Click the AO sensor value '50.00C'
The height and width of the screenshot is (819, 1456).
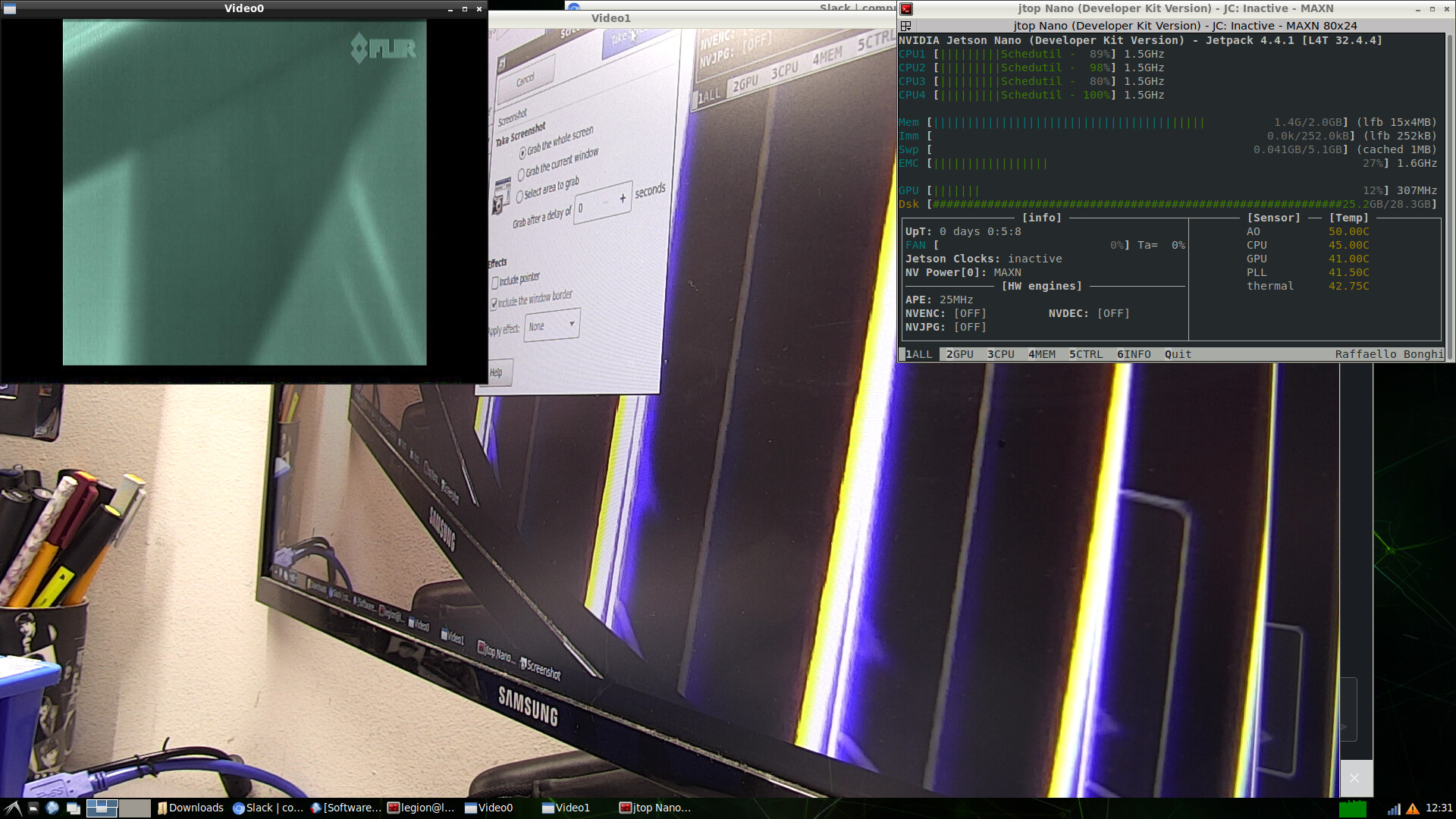(x=1349, y=232)
